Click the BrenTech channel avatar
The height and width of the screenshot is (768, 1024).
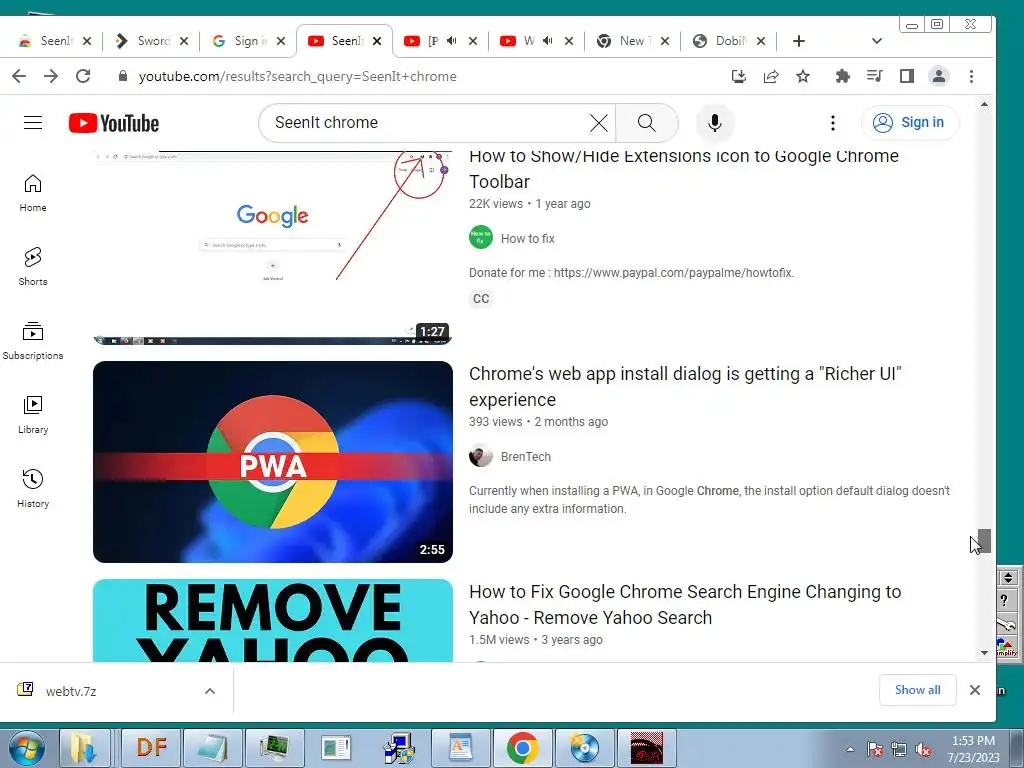point(481,456)
